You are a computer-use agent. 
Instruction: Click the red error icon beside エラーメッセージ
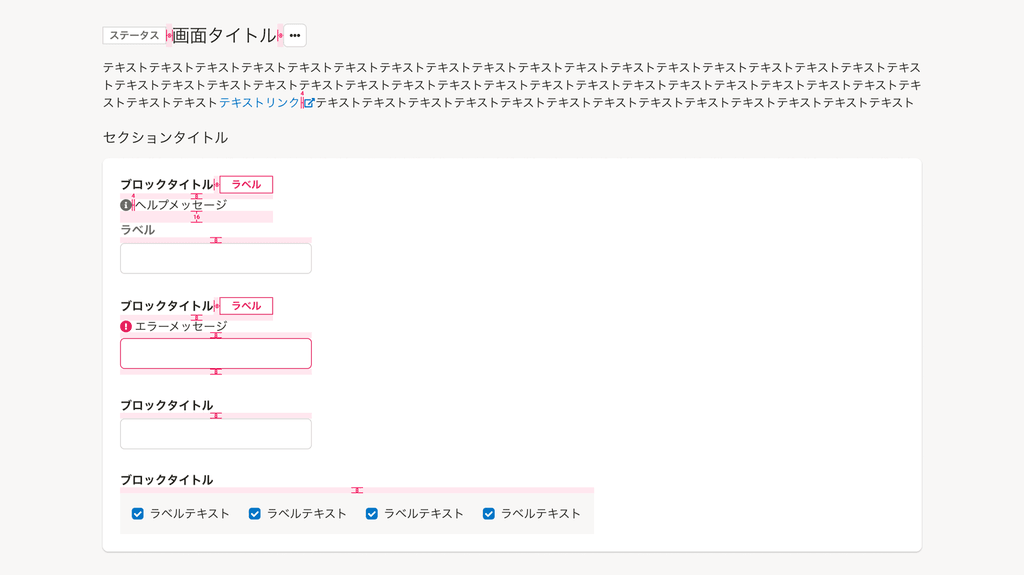tap(126, 326)
